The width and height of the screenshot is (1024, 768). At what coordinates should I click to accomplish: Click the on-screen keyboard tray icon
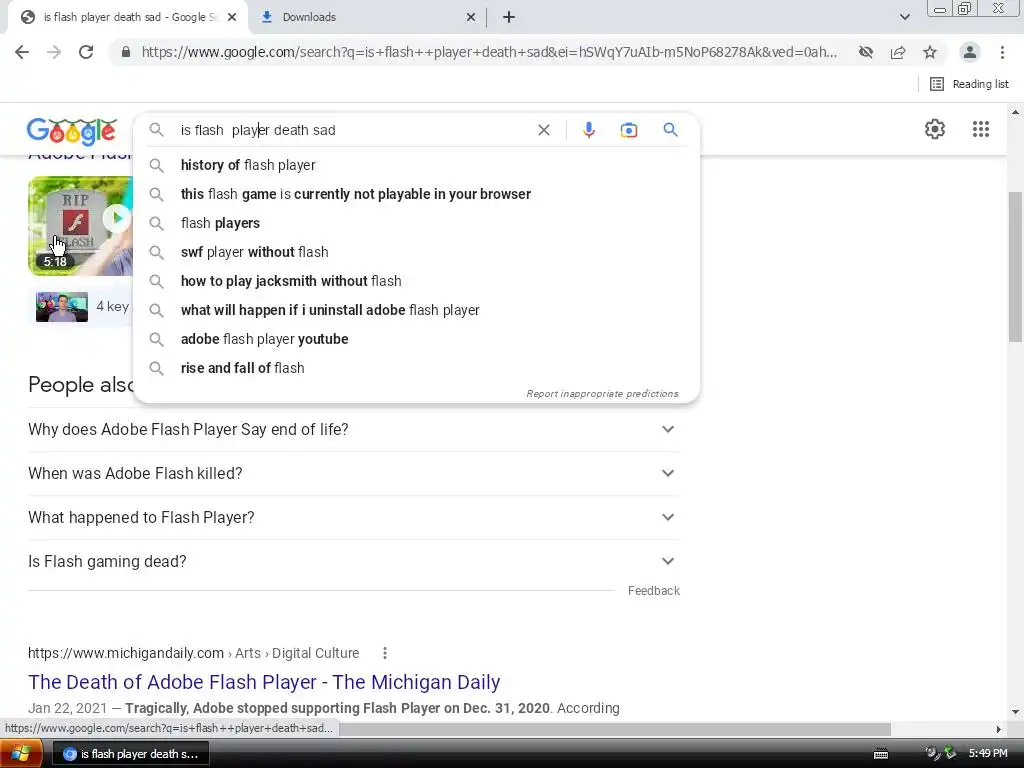click(880, 754)
